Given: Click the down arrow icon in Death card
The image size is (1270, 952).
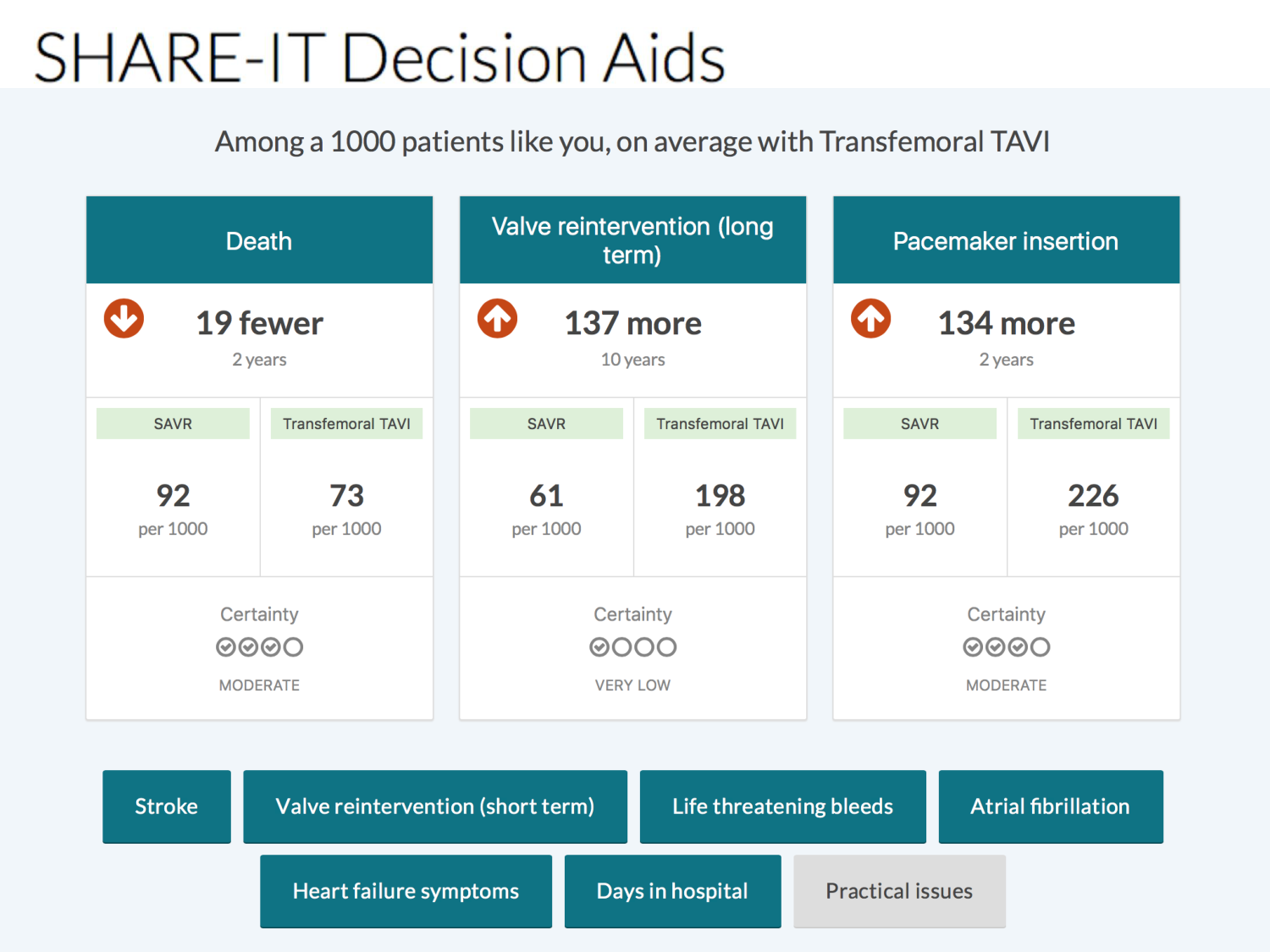Looking at the screenshot, I should tap(124, 319).
